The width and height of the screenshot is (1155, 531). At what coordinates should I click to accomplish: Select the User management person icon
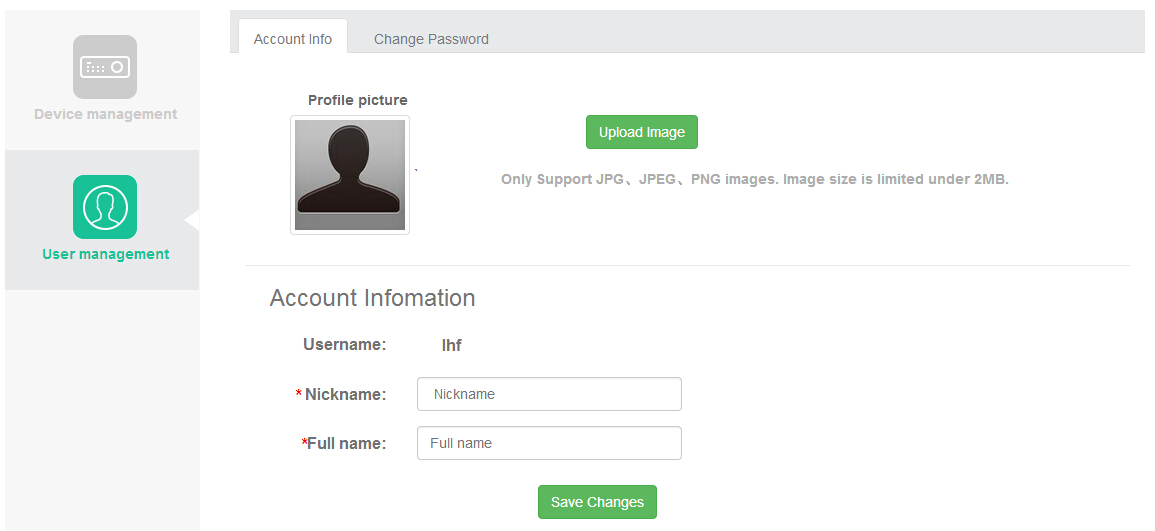coord(105,207)
